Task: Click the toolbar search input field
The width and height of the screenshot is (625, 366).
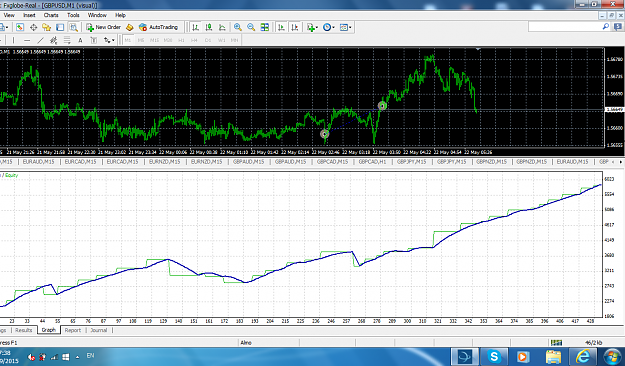Action: click(564, 27)
